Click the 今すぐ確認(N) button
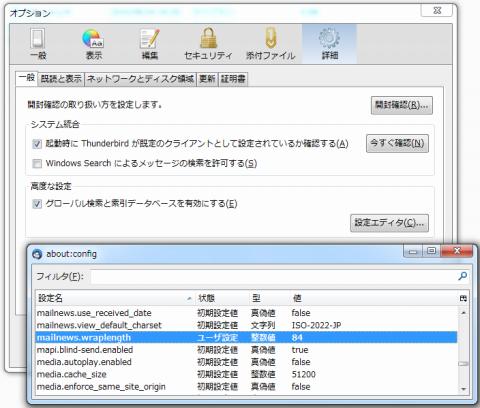This screenshot has height=408, width=480. (397, 143)
